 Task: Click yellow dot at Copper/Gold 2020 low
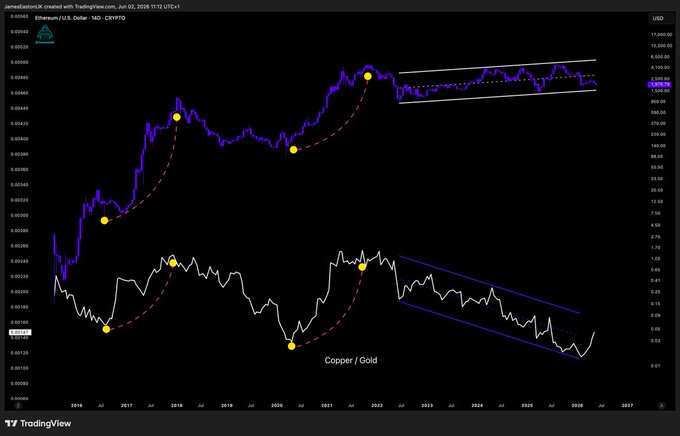(291, 346)
